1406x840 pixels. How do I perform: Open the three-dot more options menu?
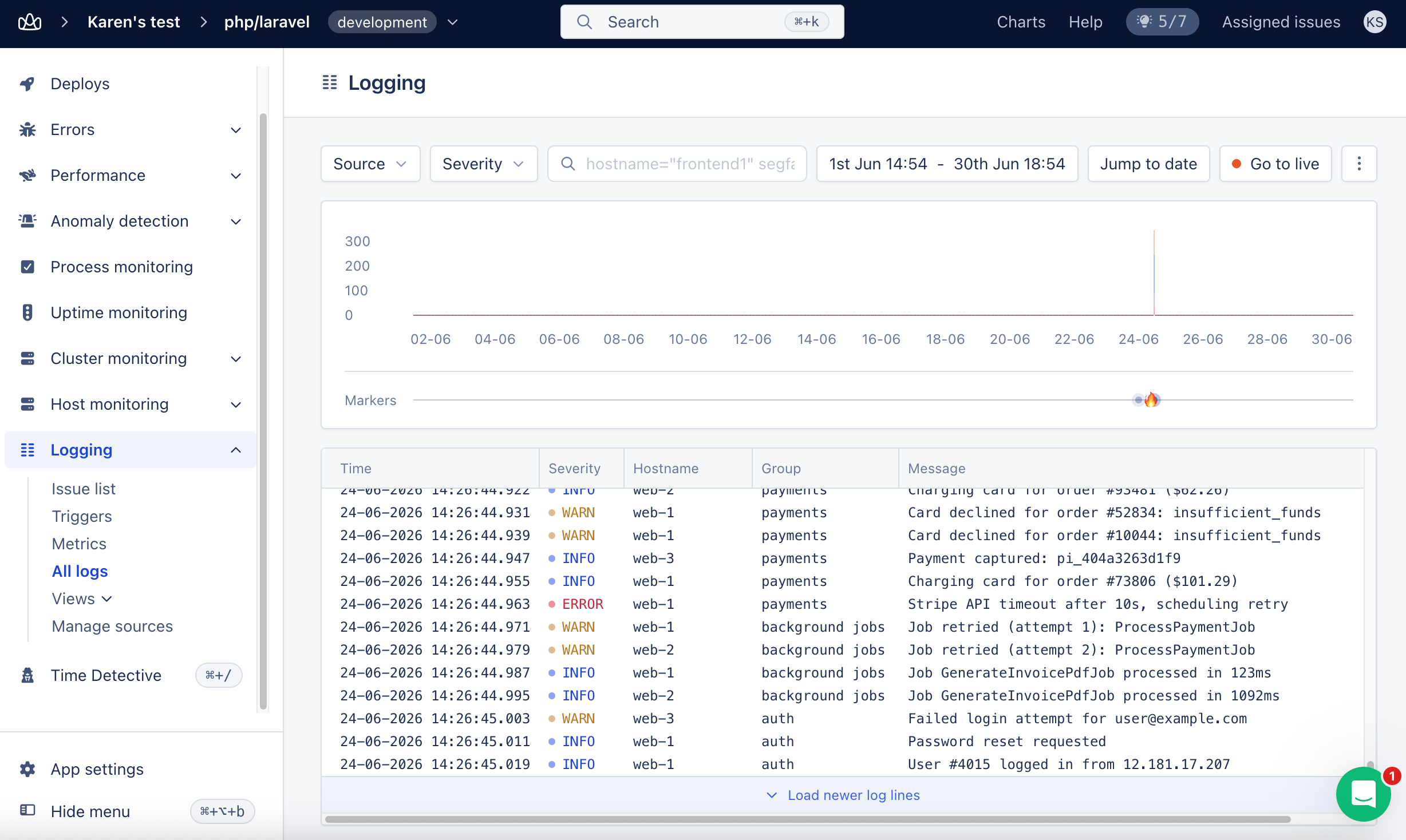tap(1358, 164)
